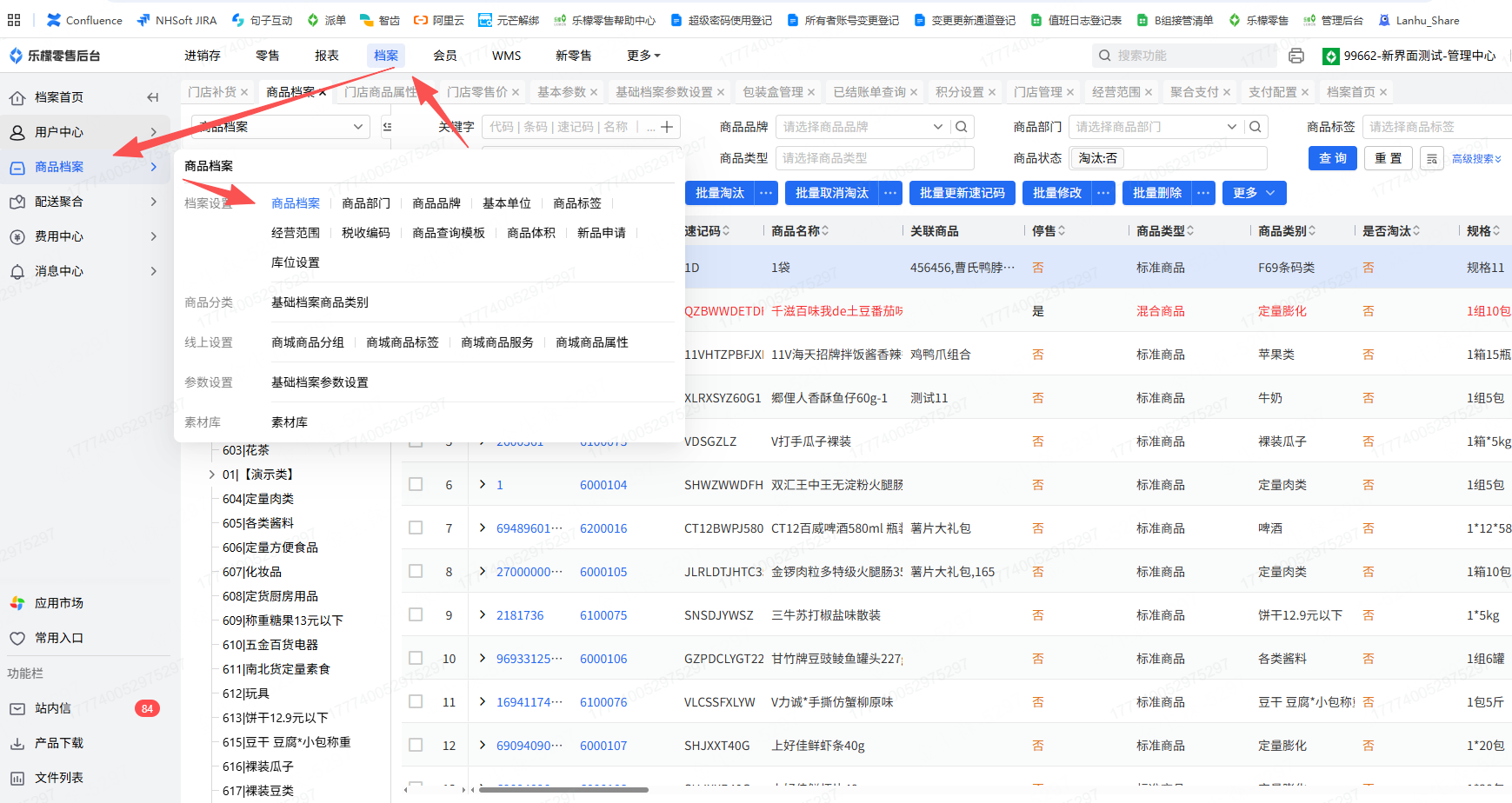The width and height of the screenshot is (1512, 803).
Task: Expand the 01|【演示类】 tree node
Action: [211, 474]
